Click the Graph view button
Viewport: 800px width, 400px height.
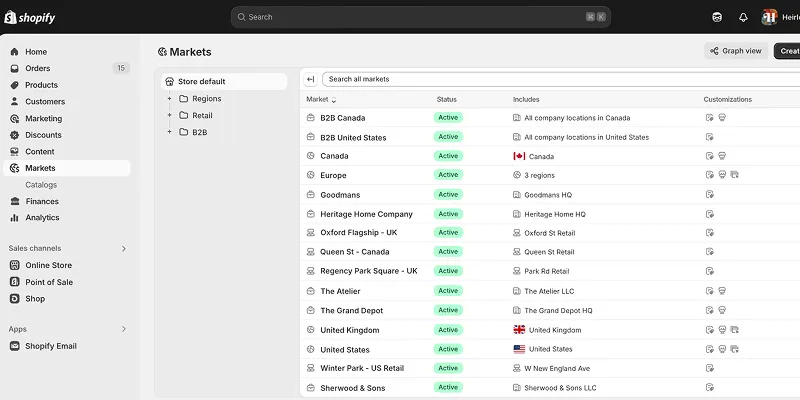(736, 51)
